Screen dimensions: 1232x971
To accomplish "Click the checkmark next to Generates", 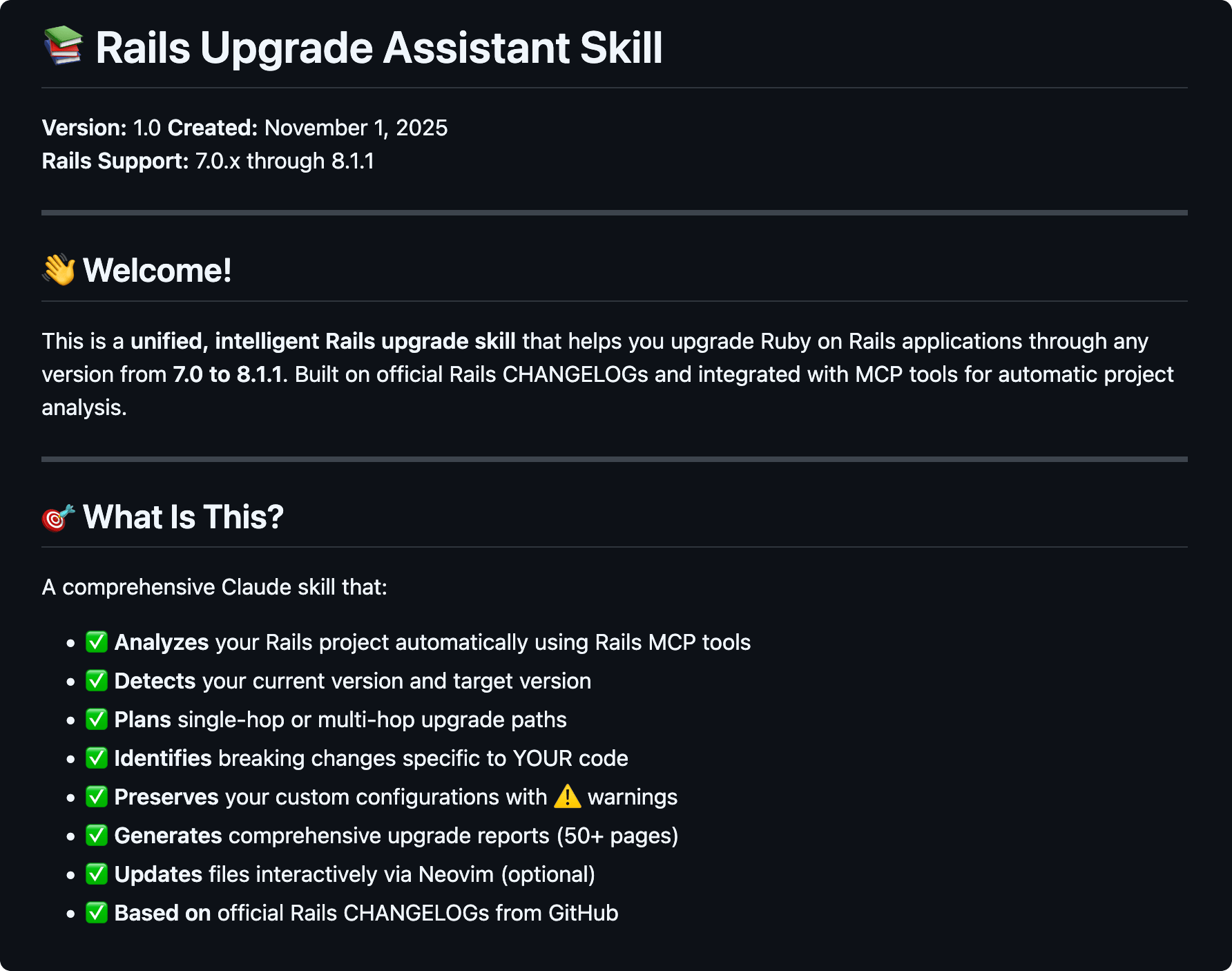I will [x=97, y=835].
